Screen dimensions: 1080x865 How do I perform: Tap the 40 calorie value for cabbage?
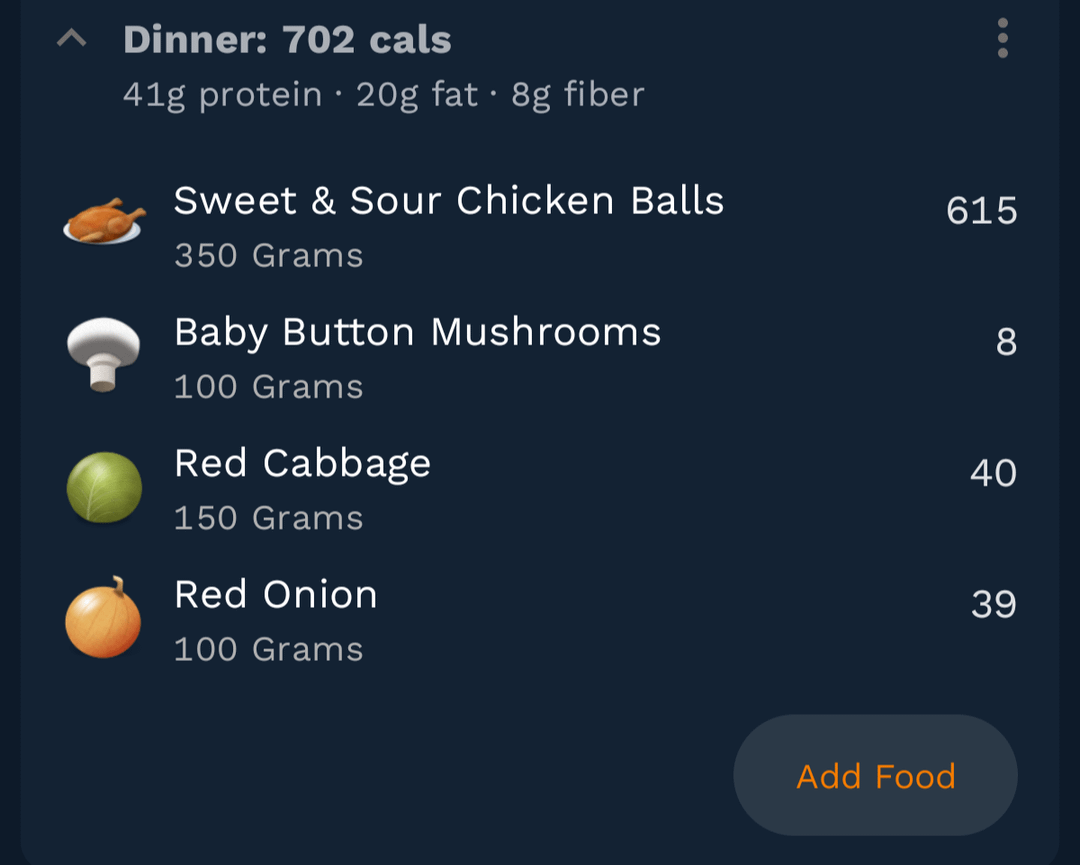pyautogui.click(x=993, y=473)
